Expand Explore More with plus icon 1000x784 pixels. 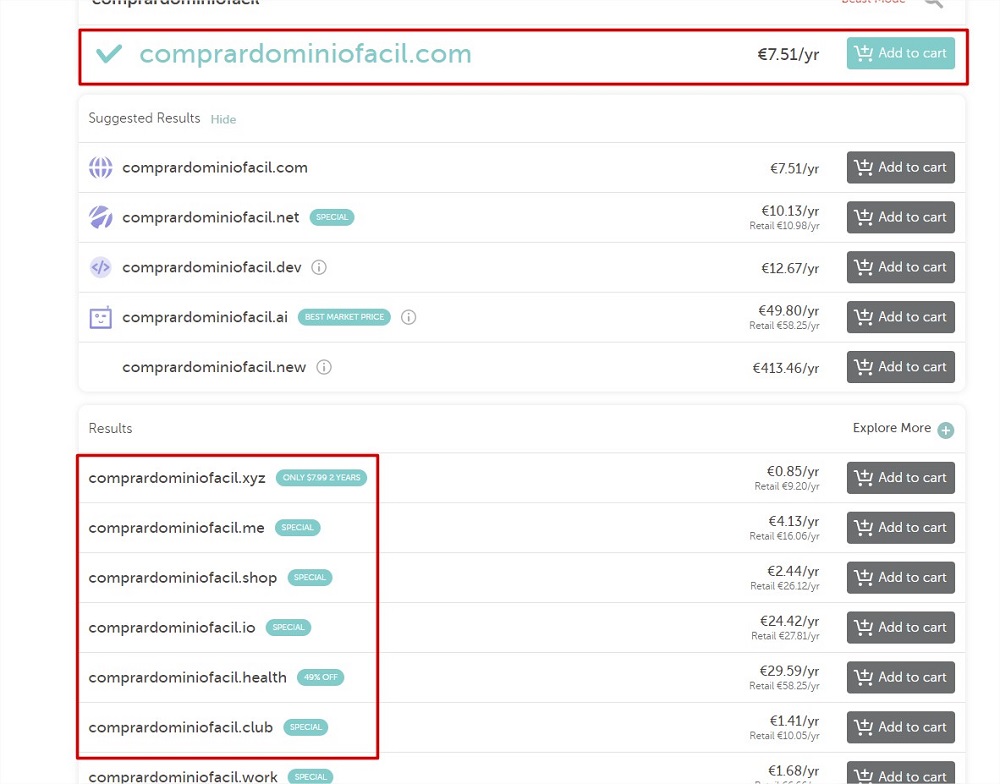point(946,431)
